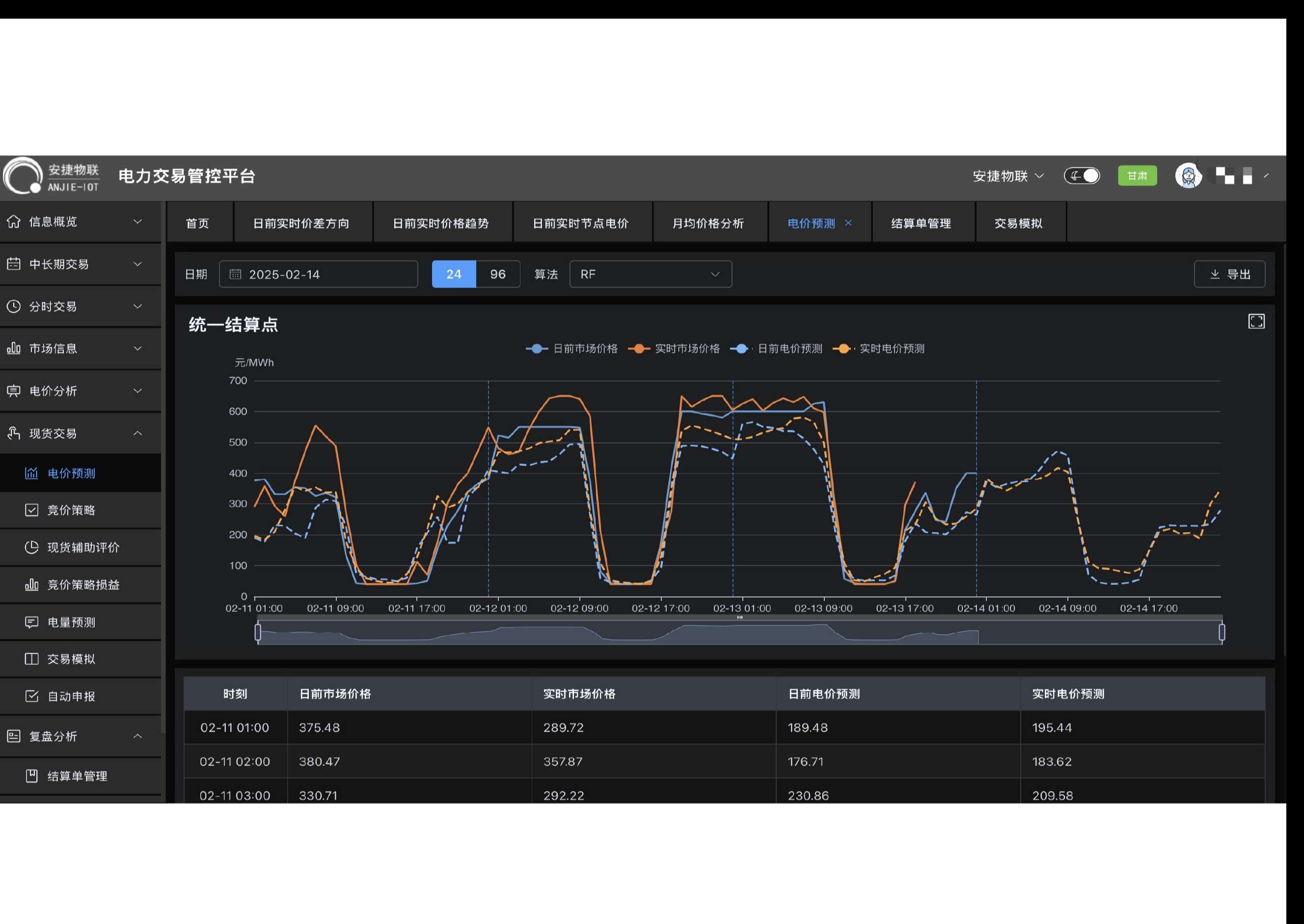The width and height of the screenshot is (1304, 924).
Task: Click the 导出 export button
Action: pyautogui.click(x=1229, y=274)
